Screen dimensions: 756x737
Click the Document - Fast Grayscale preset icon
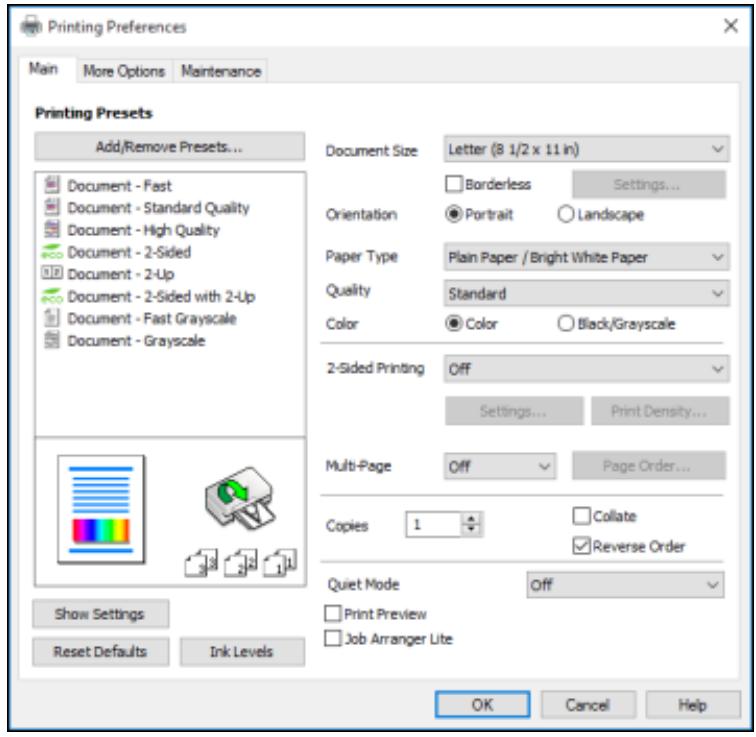coord(52,318)
